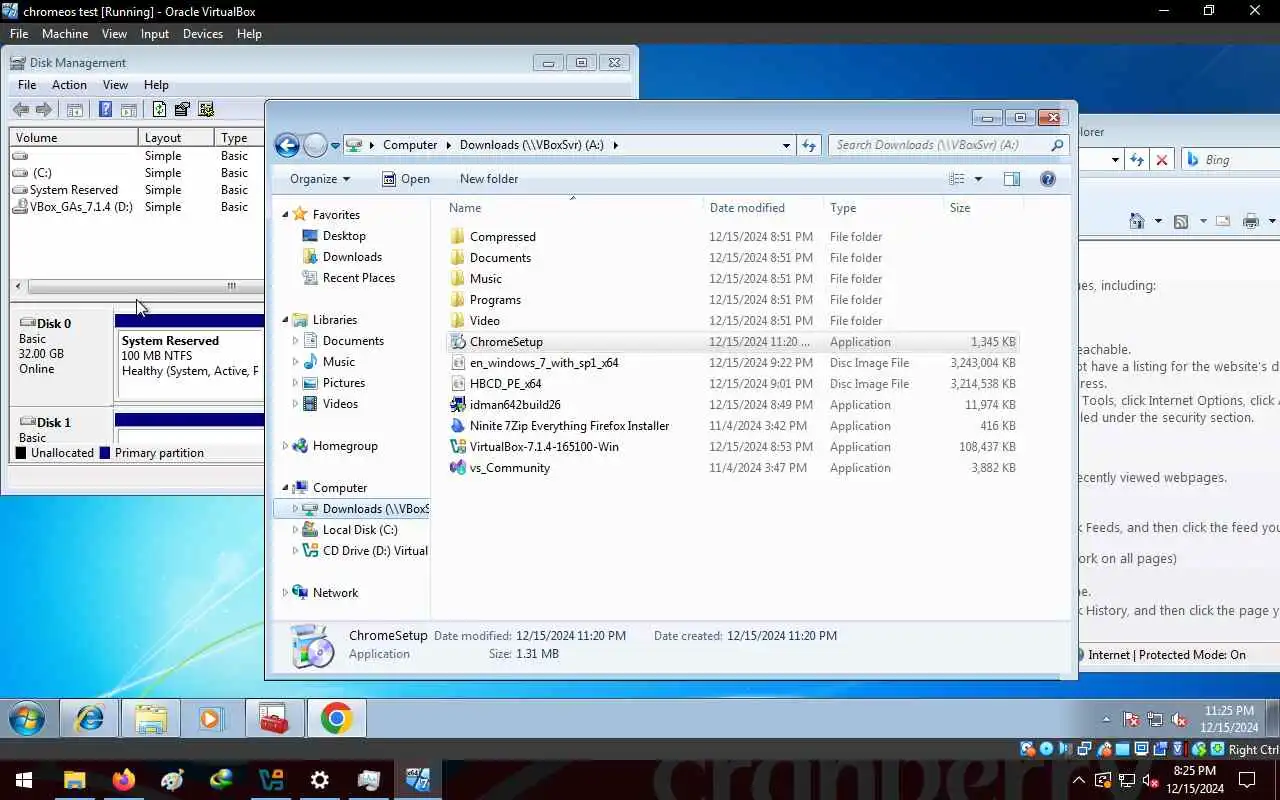The height and width of the screenshot is (800, 1280).
Task: Open the address bar history dropdown in Explorer
Action: (x=786, y=145)
